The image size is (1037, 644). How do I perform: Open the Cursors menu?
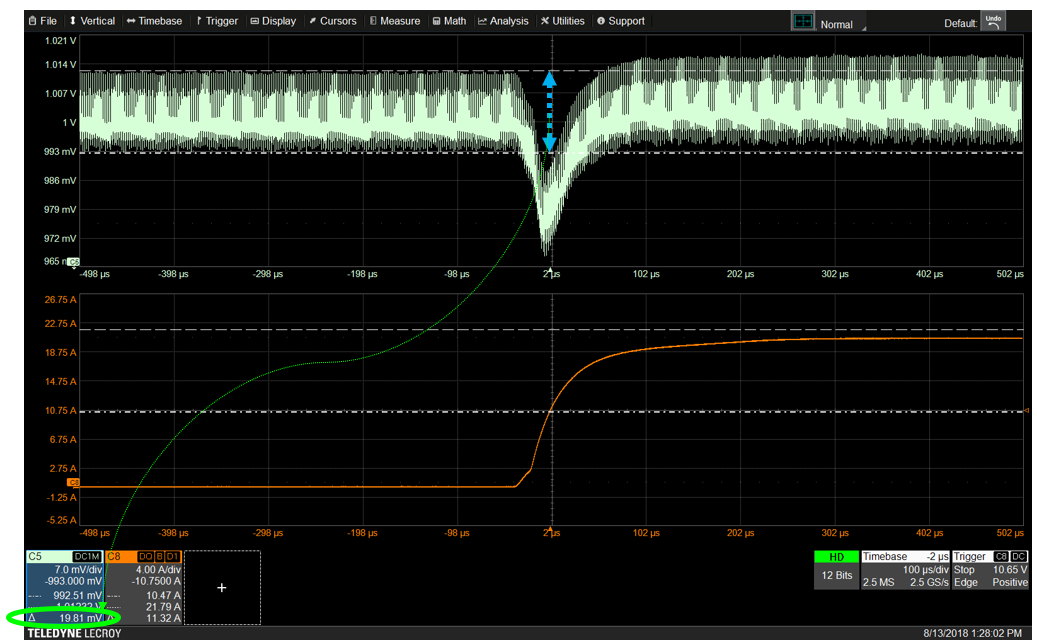click(x=332, y=21)
